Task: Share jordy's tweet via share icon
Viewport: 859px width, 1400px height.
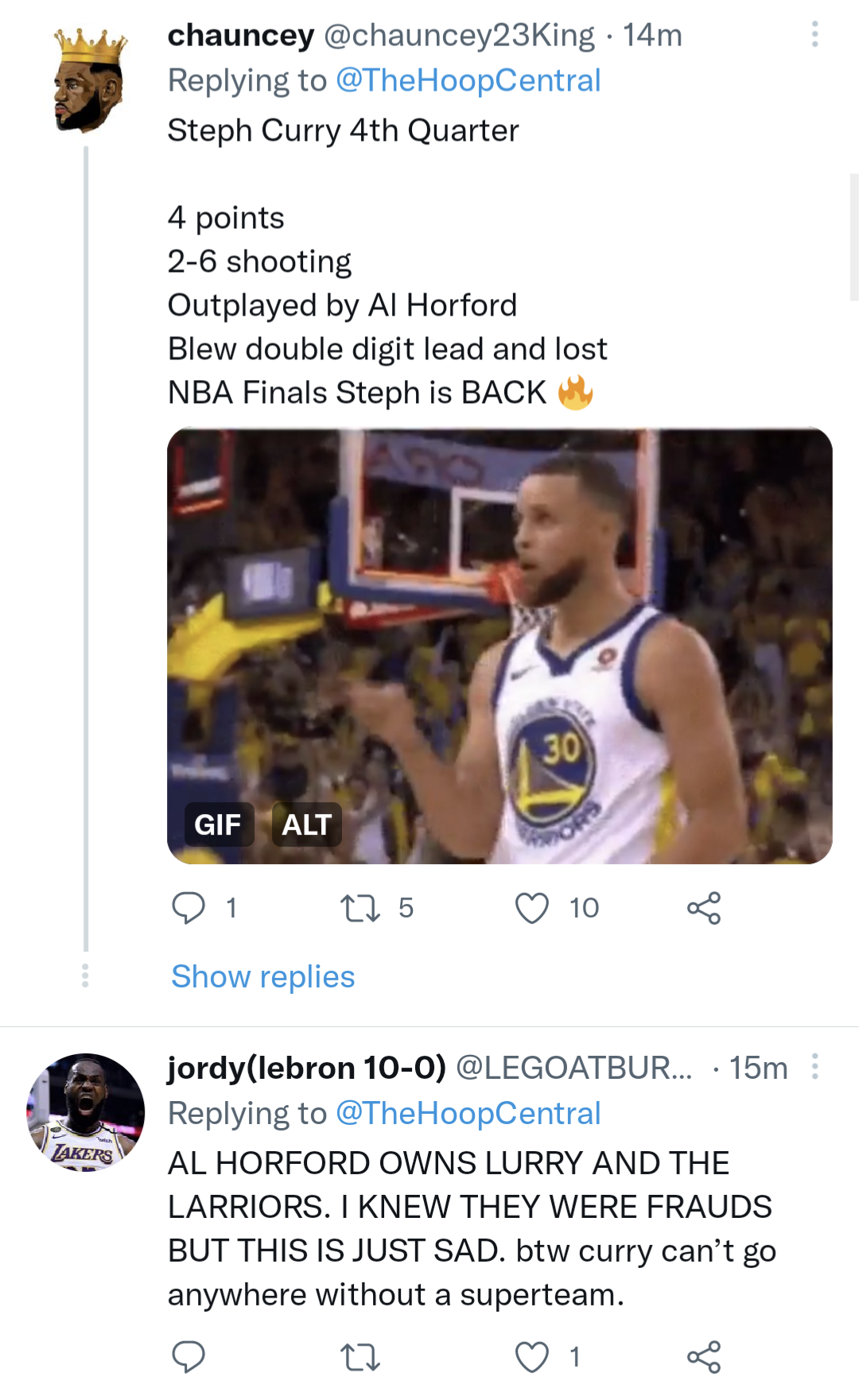Action: click(704, 1357)
